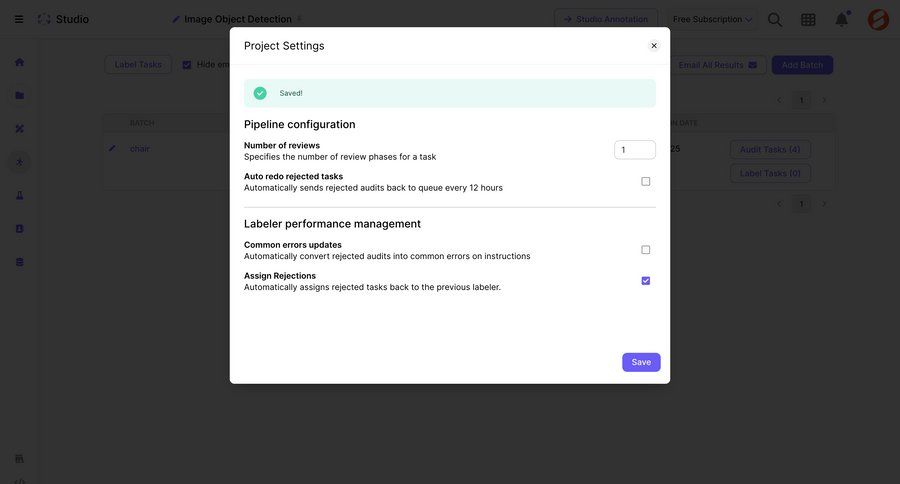Go to previous page with bottom chevron
Image resolution: width=900 pixels, height=484 pixels.
[x=779, y=204]
